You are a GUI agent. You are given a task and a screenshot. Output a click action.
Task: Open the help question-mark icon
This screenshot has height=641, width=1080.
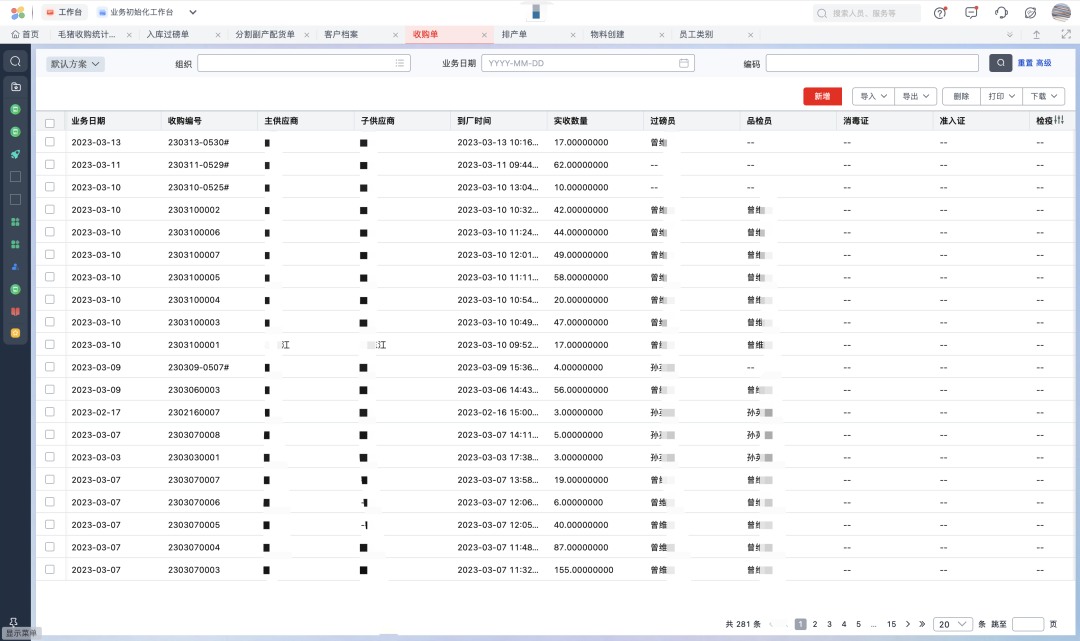940,12
